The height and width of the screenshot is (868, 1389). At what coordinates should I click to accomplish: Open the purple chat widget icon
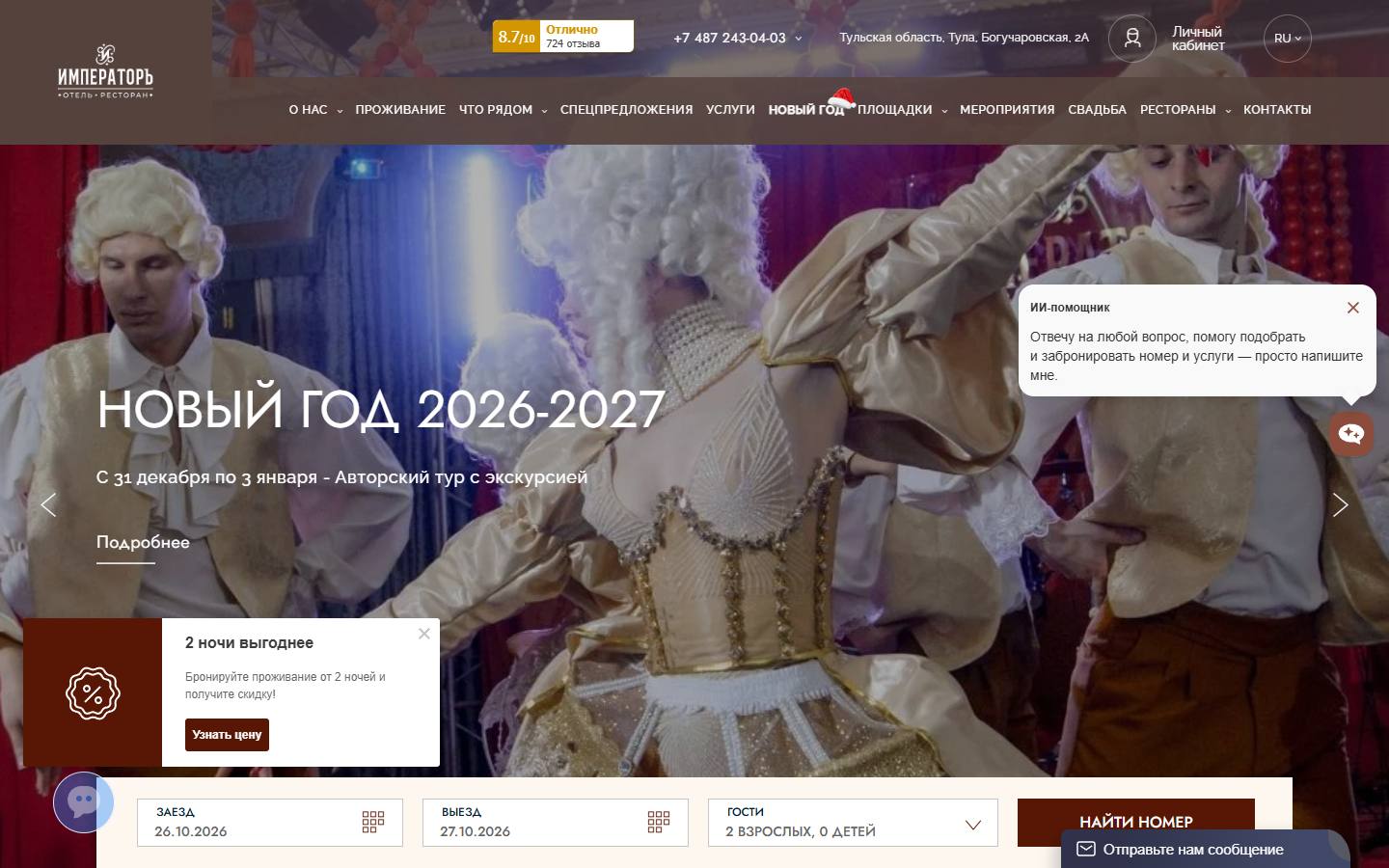[84, 802]
